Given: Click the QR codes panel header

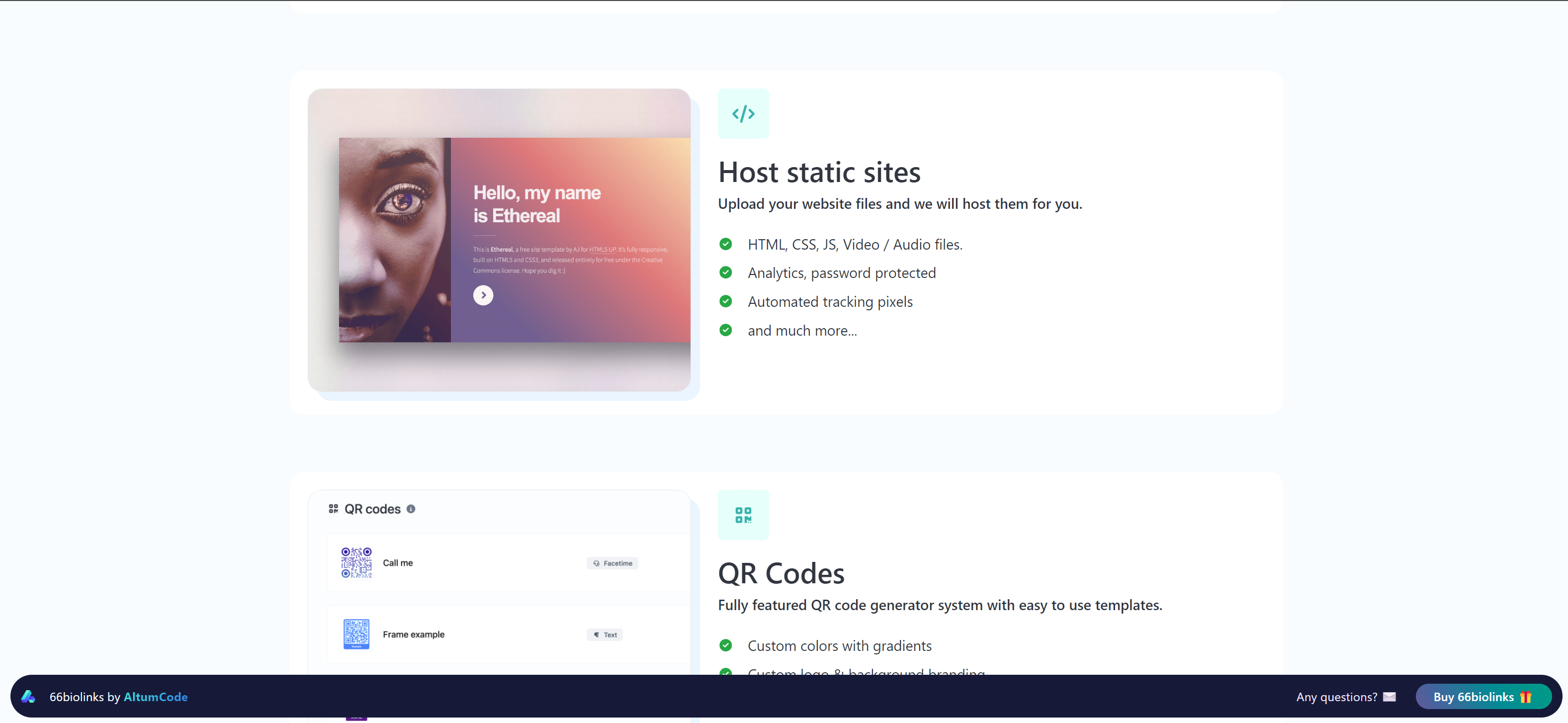Looking at the screenshot, I should coord(372,509).
